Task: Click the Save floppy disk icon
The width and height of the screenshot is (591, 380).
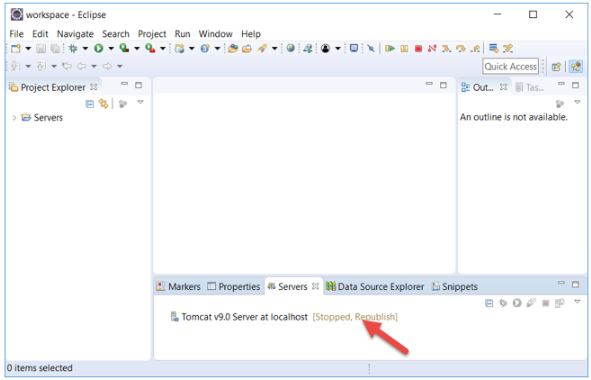Action: 41,48
